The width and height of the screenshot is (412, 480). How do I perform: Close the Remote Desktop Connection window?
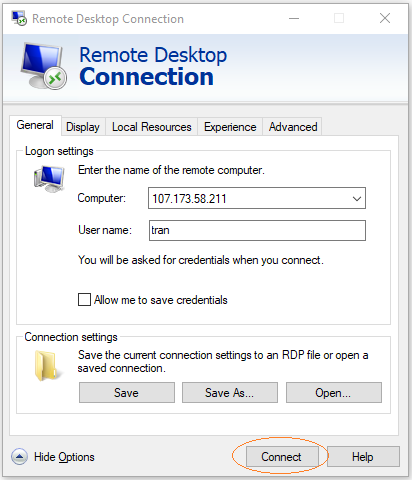point(385,18)
